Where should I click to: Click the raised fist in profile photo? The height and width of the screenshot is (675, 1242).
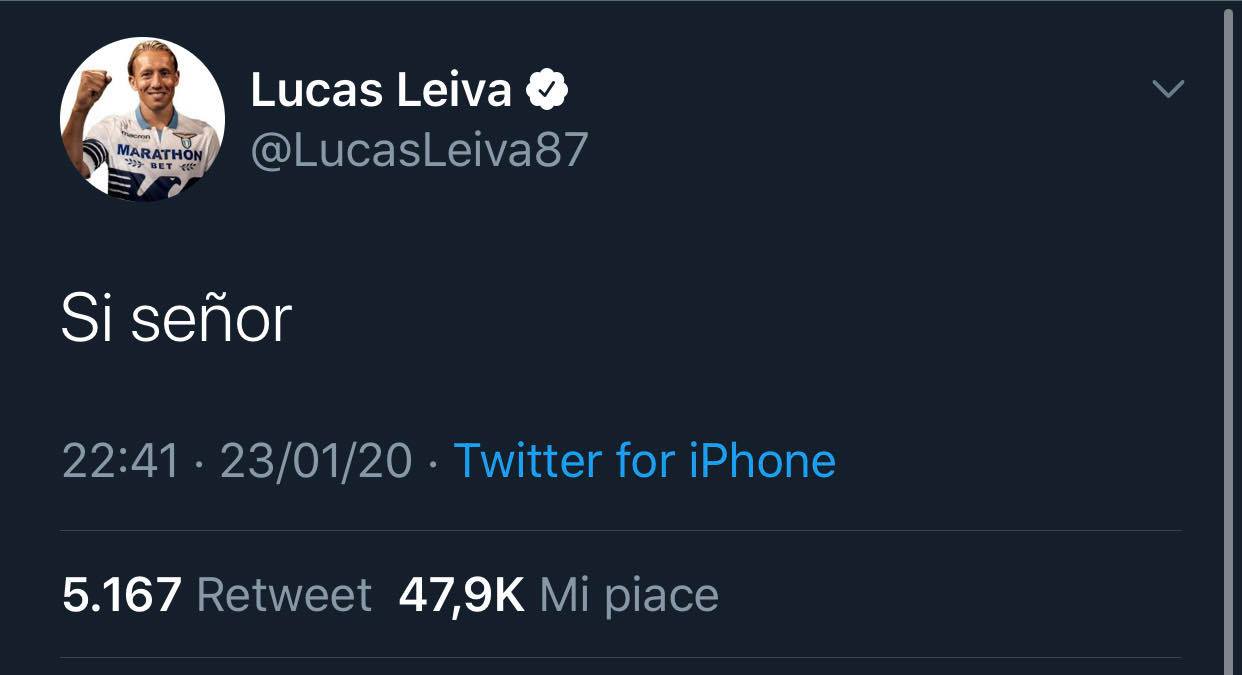pyautogui.click(x=92, y=91)
